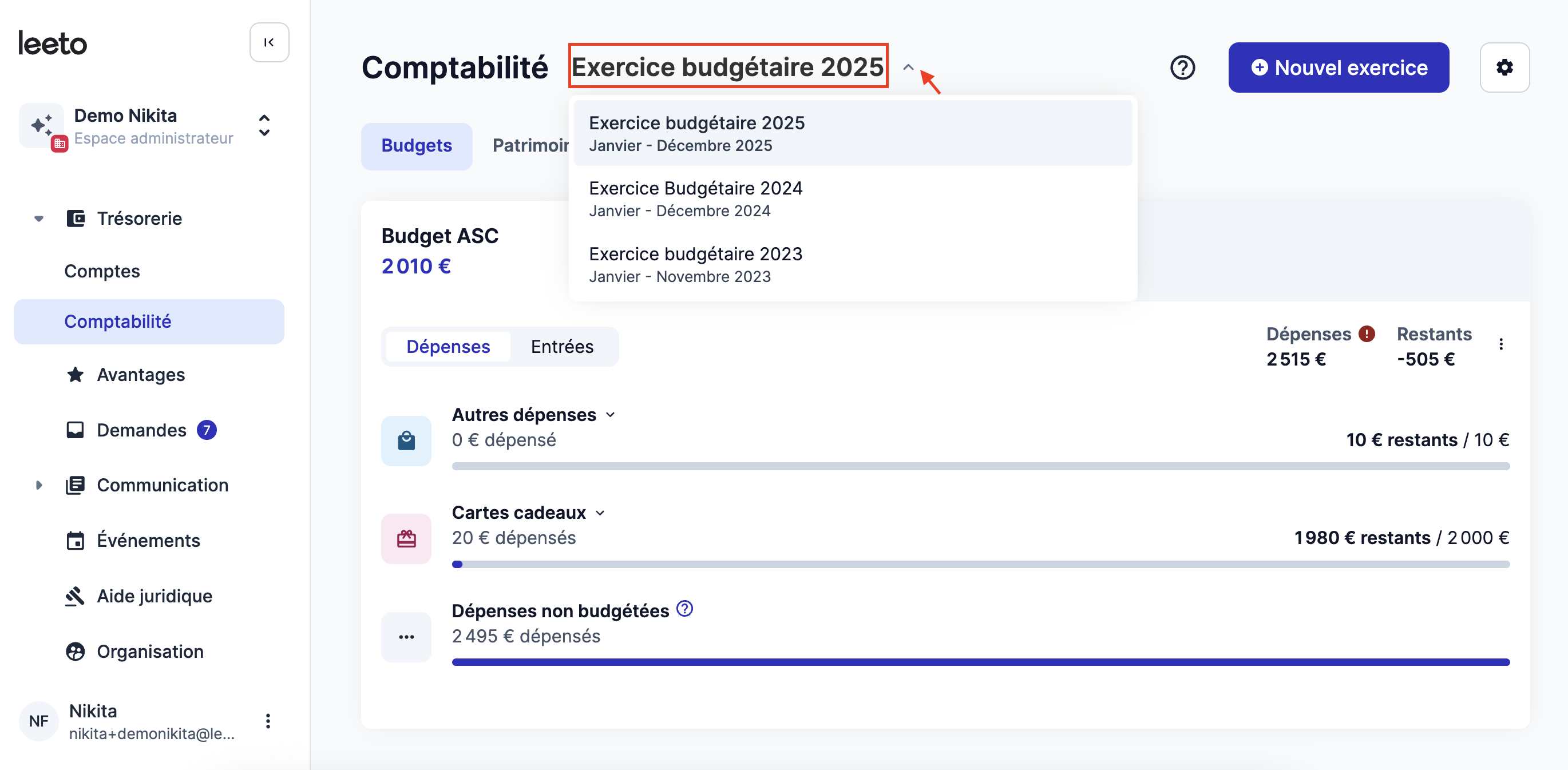Open the Nikita user options menu

tap(268, 721)
